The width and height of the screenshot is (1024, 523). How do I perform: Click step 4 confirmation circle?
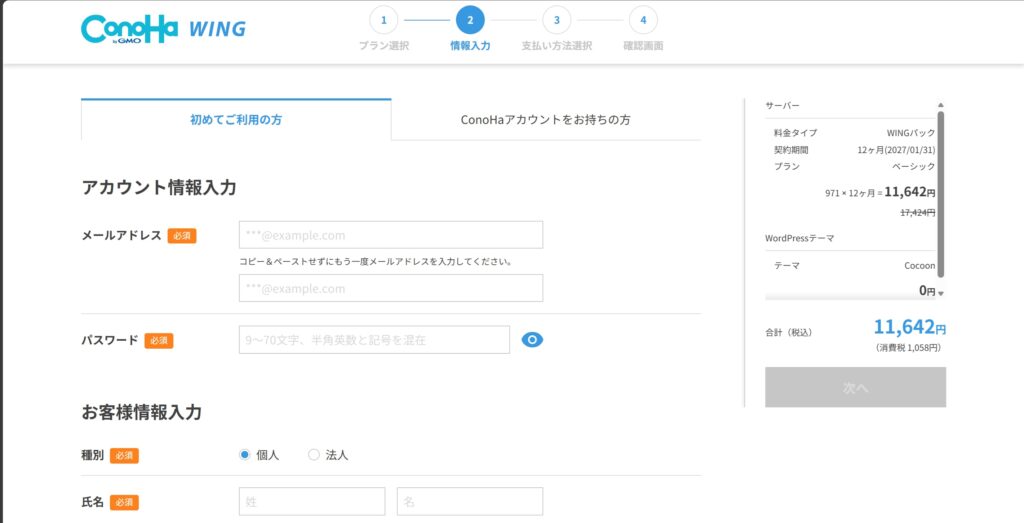[x=643, y=20]
